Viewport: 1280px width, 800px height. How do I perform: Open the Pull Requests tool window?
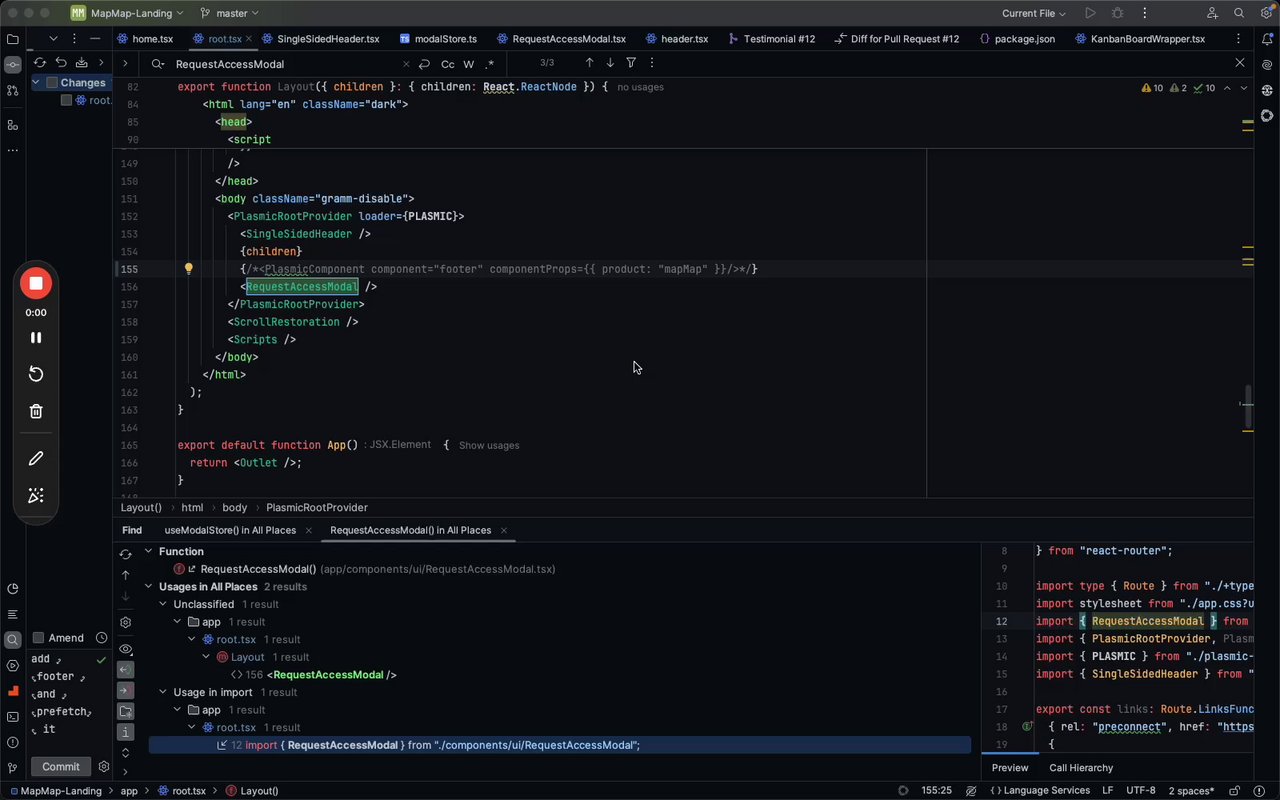[13, 90]
